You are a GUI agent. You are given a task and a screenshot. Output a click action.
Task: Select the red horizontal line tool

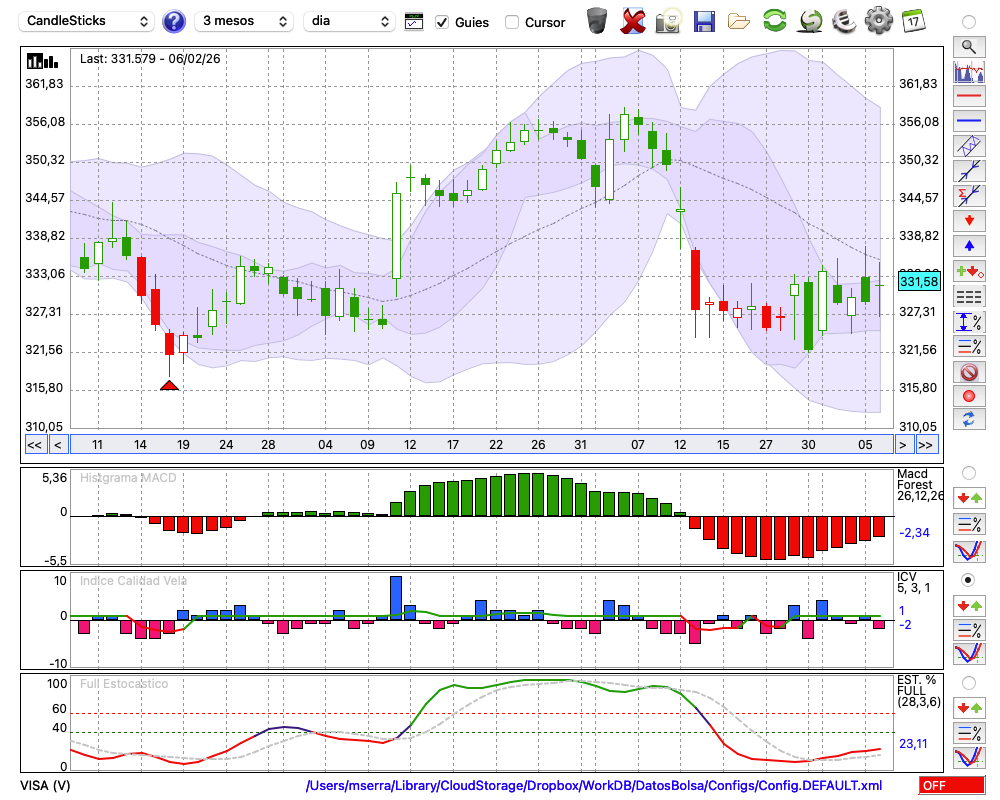[968, 97]
